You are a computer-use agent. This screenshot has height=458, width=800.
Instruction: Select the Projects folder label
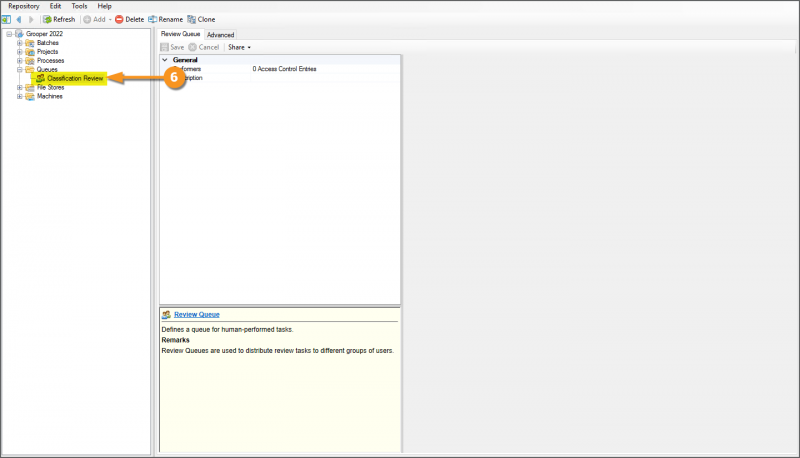(x=47, y=52)
